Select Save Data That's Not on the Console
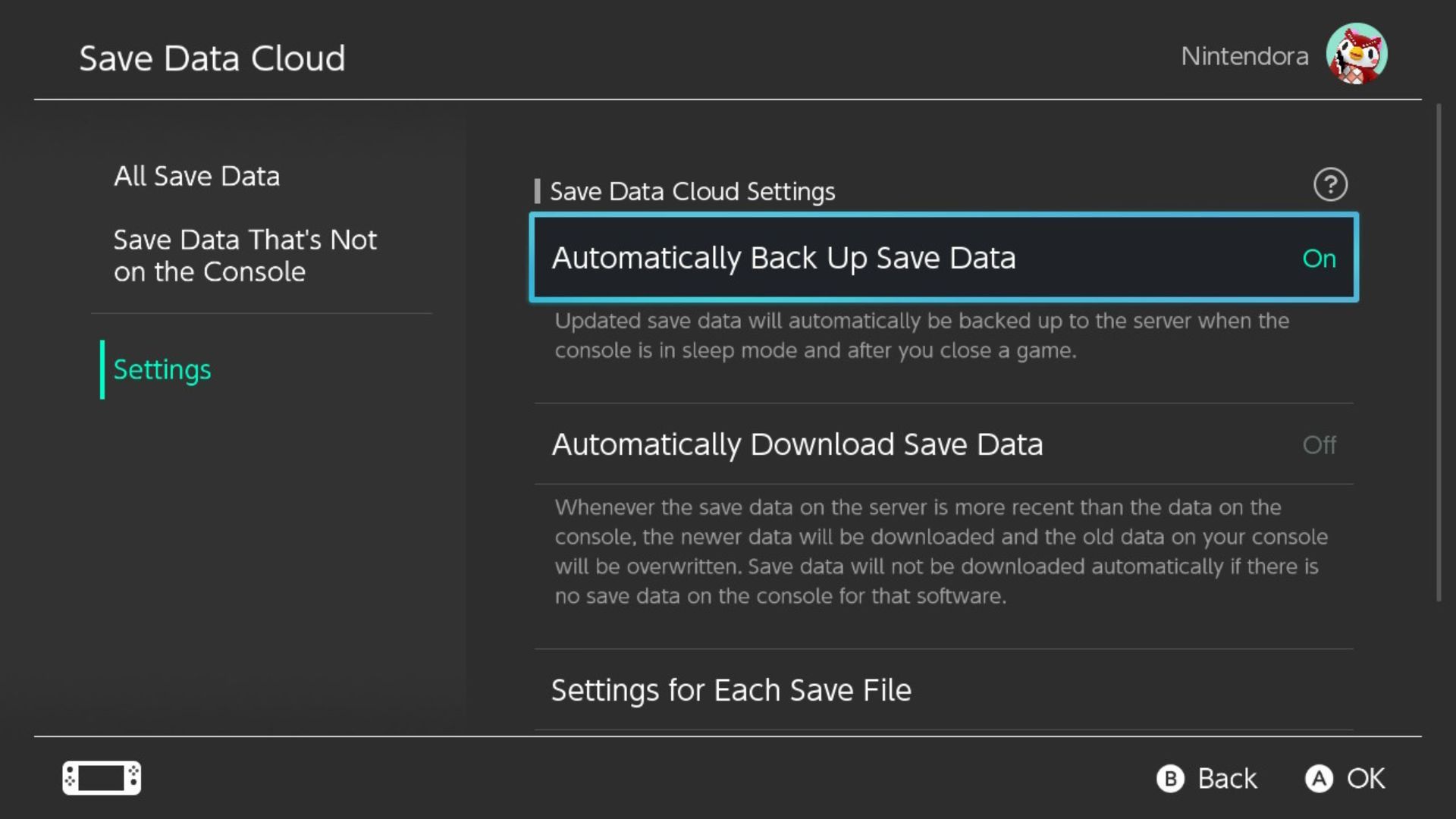The height and width of the screenshot is (819, 1456). coord(245,256)
